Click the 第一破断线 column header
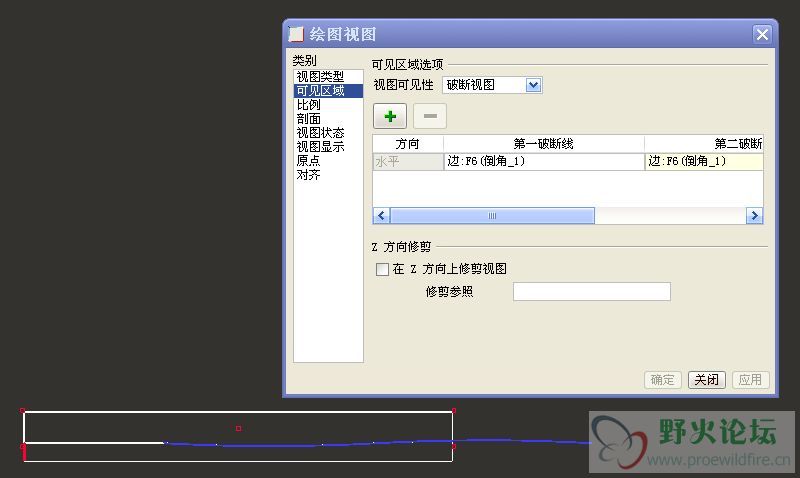Viewport: 800px width, 478px height. coord(544,144)
